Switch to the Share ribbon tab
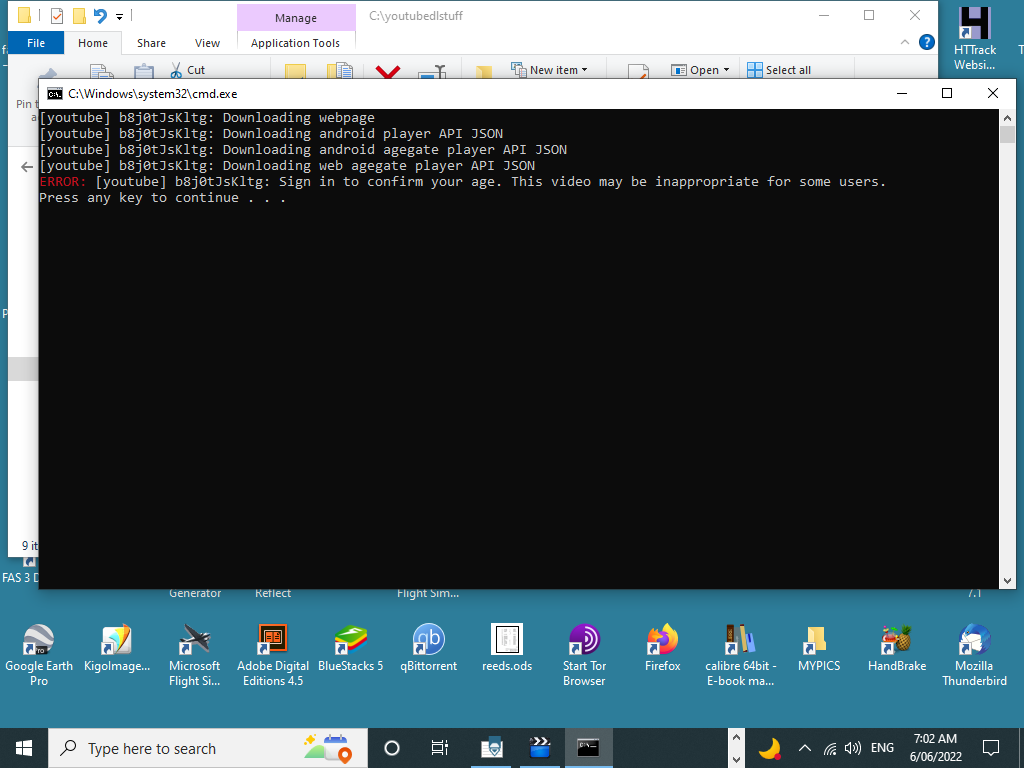This screenshot has height=768, width=1024. point(152,43)
